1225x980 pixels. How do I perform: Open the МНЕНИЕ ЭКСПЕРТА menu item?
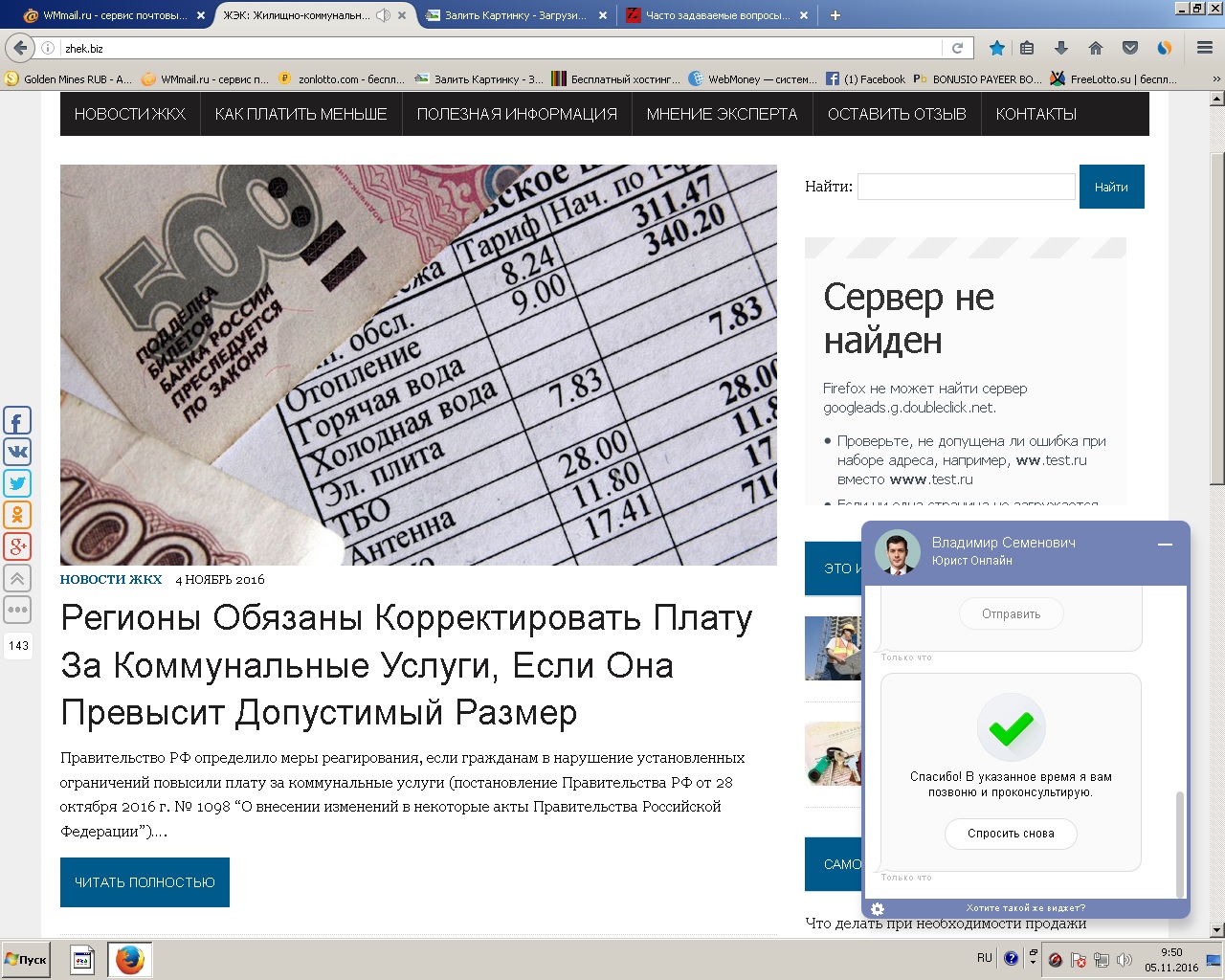(722, 114)
